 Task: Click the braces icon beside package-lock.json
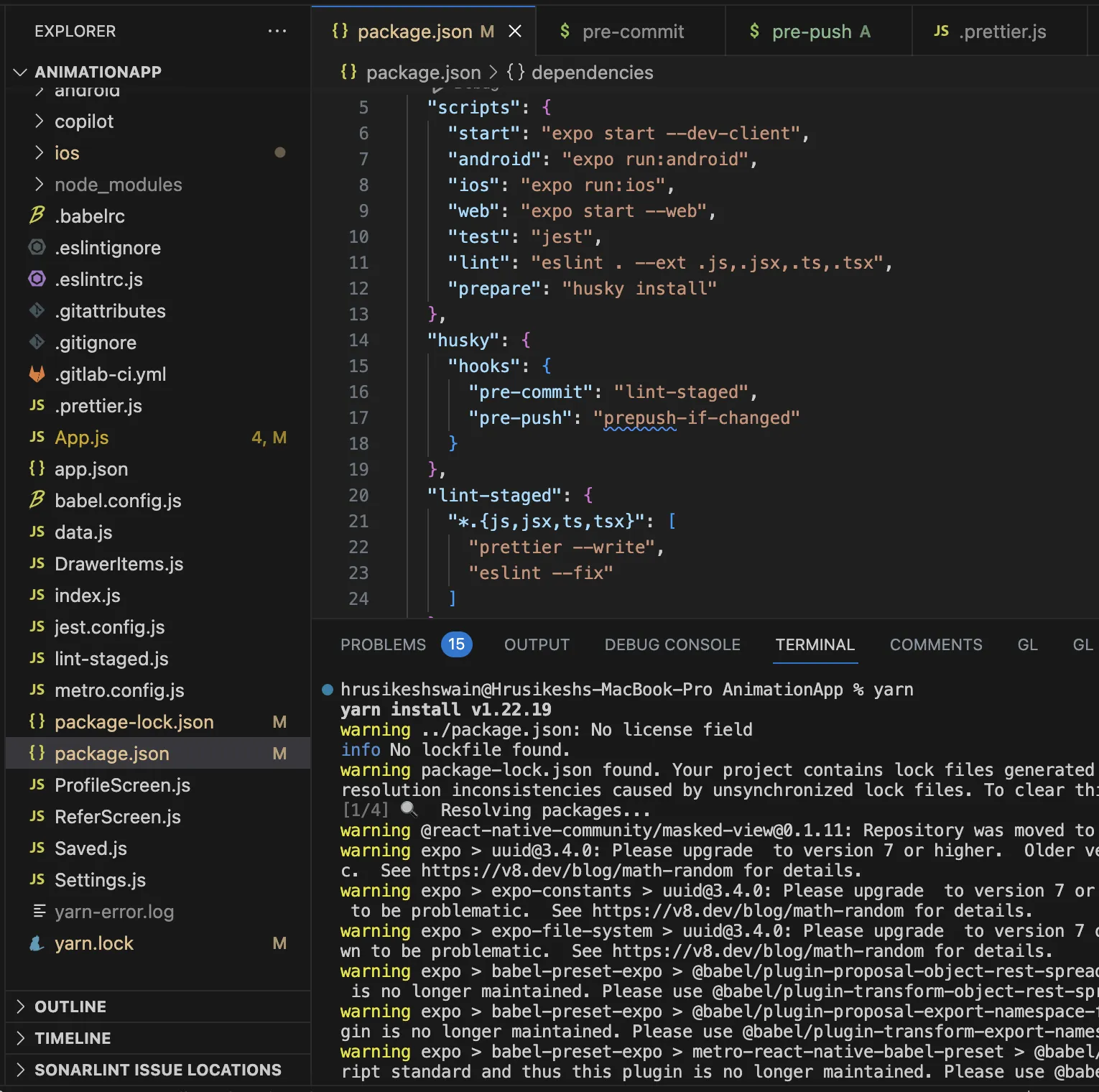[37, 721]
